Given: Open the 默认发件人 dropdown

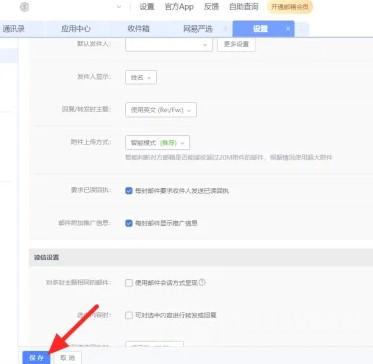Looking at the screenshot, I should click(x=169, y=45).
